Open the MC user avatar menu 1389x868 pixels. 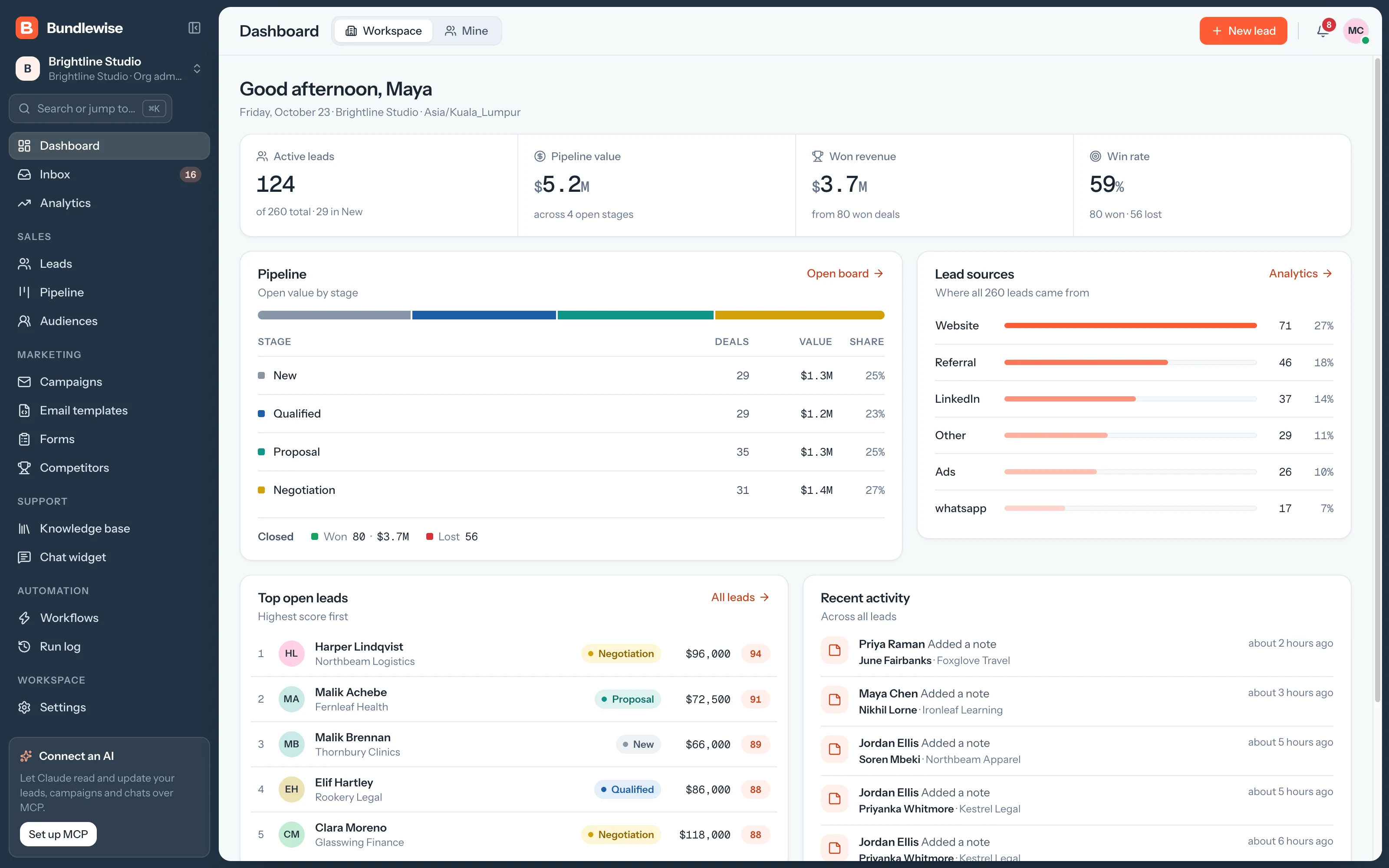pos(1356,31)
